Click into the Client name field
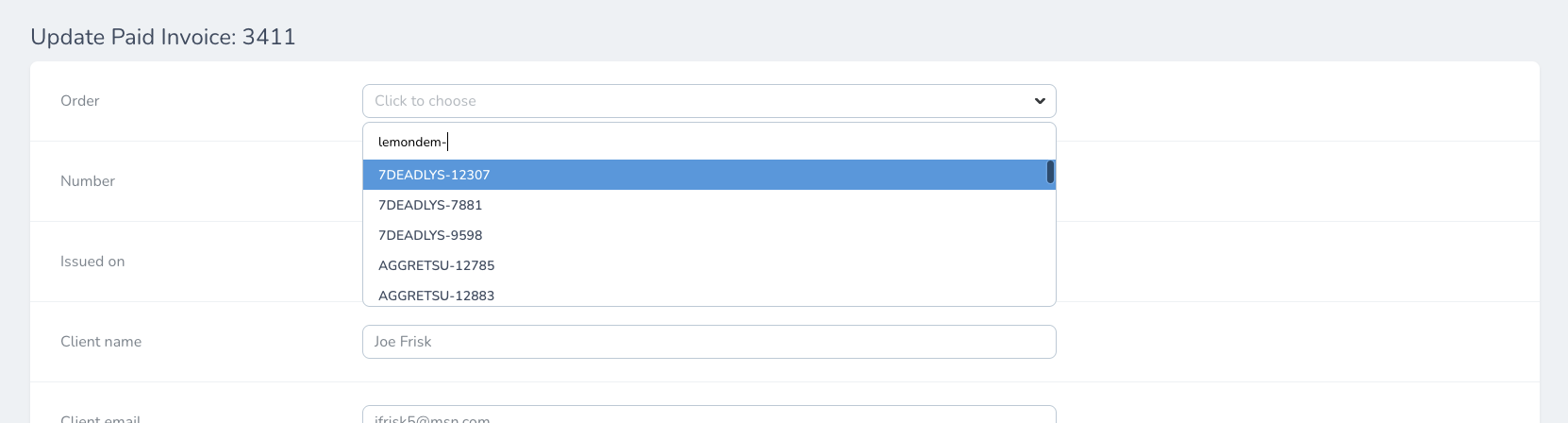The height and width of the screenshot is (423, 1568). [708, 342]
